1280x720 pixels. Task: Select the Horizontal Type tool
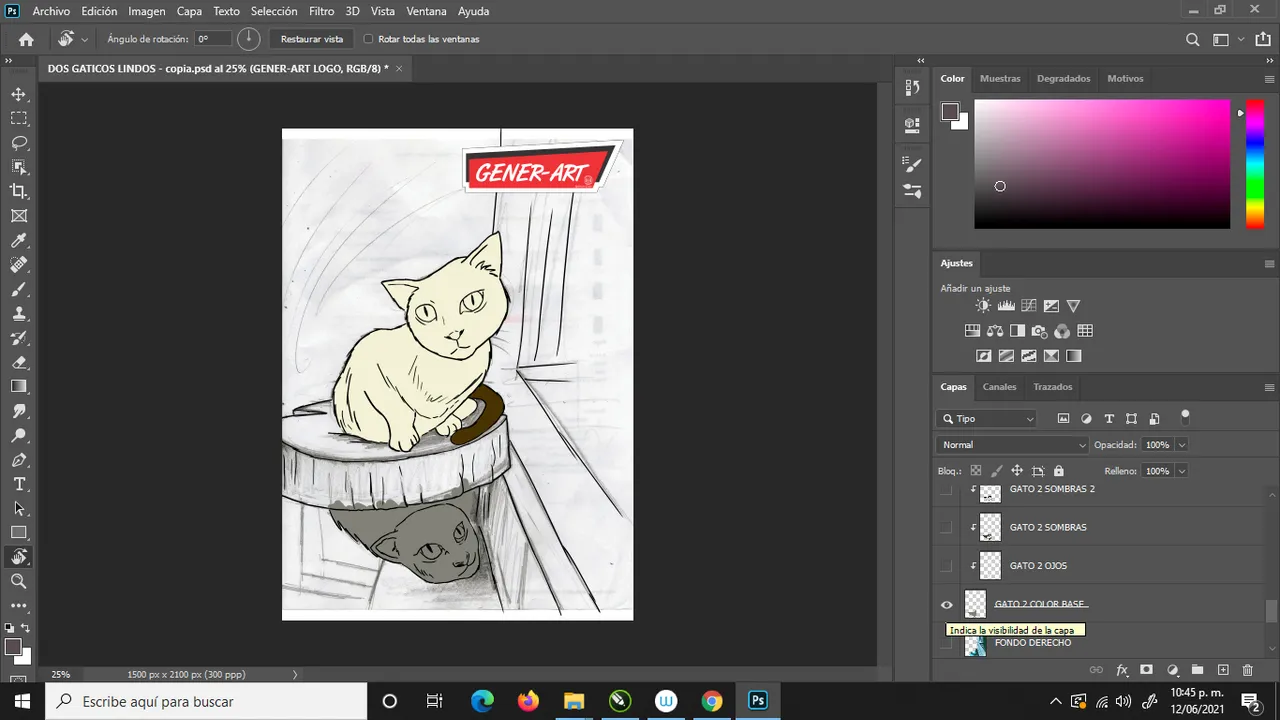click(x=18, y=484)
